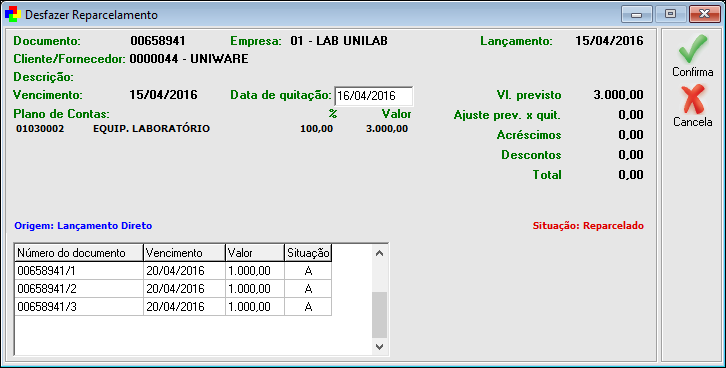Screen dimensions: 726x368
Task: Click the Cancela label text
Action: [693, 122]
